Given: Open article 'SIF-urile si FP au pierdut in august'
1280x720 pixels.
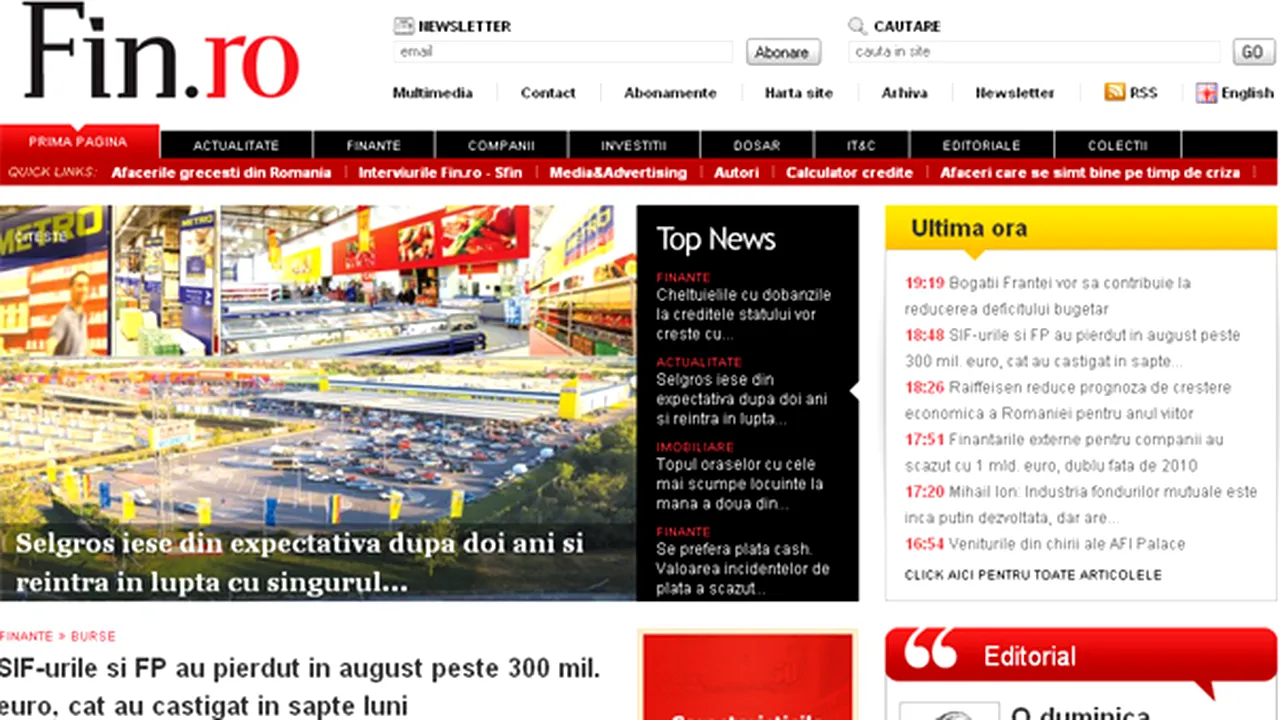Looking at the screenshot, I should tap(300, 686).
